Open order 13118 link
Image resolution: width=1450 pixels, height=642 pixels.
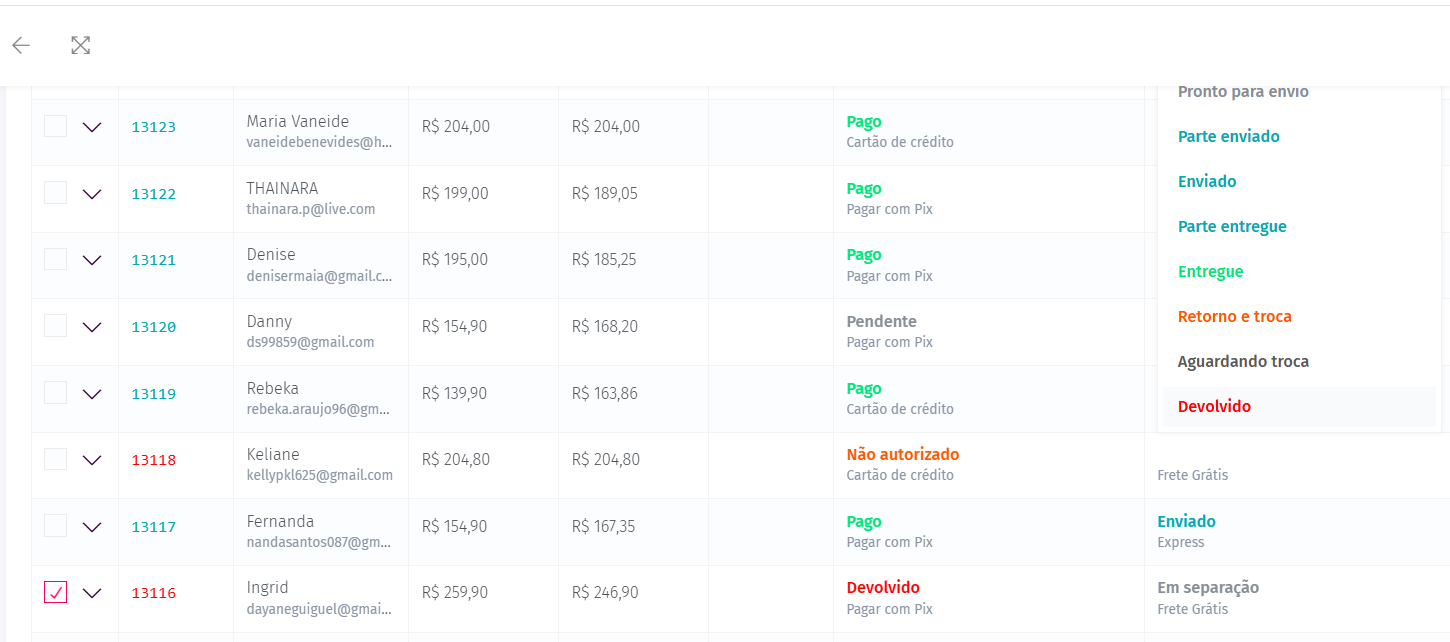point(154,460)
